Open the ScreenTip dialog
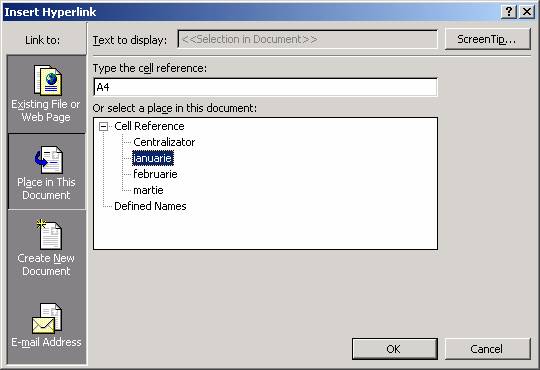The image size is (540, 370). coord(487,39)
